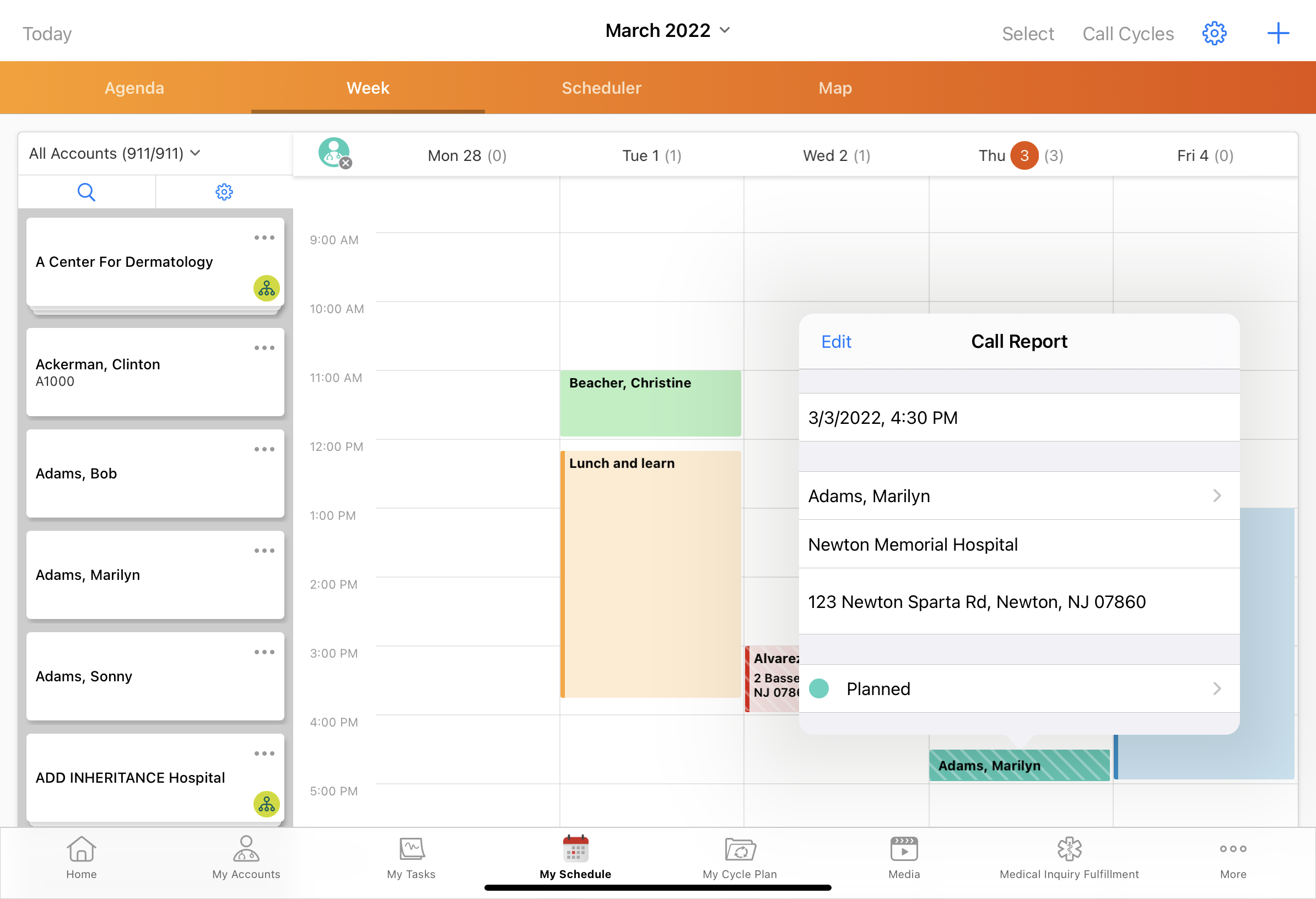Screen dimensions: 1316x899
Task: Open the Planned status chevron row
Action: [1018, 688]
